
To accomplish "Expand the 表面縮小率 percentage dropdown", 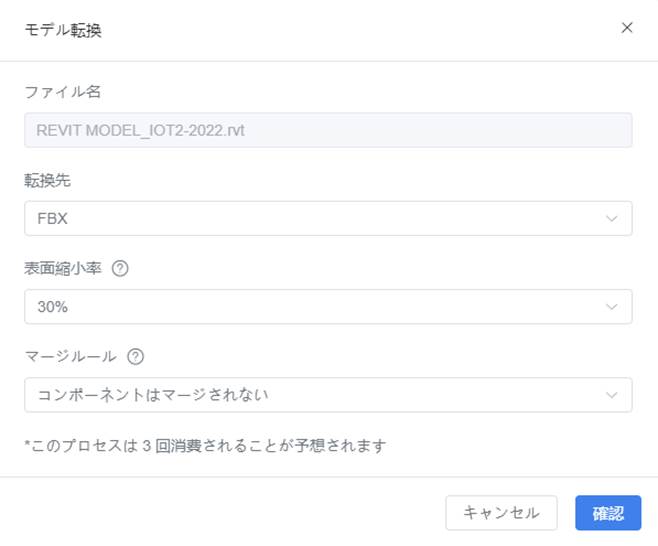I will (x=328, y=306).
